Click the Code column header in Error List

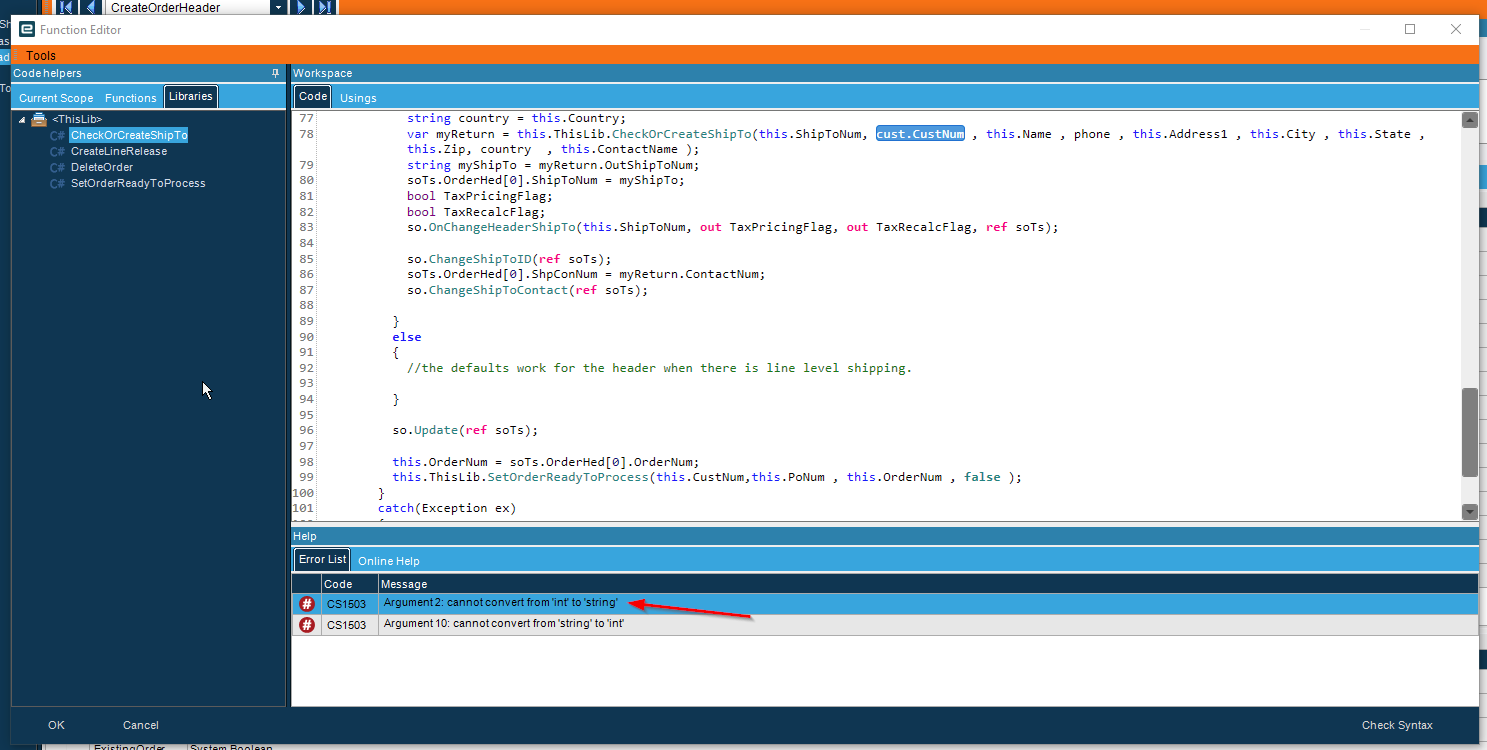pos(349,584)
